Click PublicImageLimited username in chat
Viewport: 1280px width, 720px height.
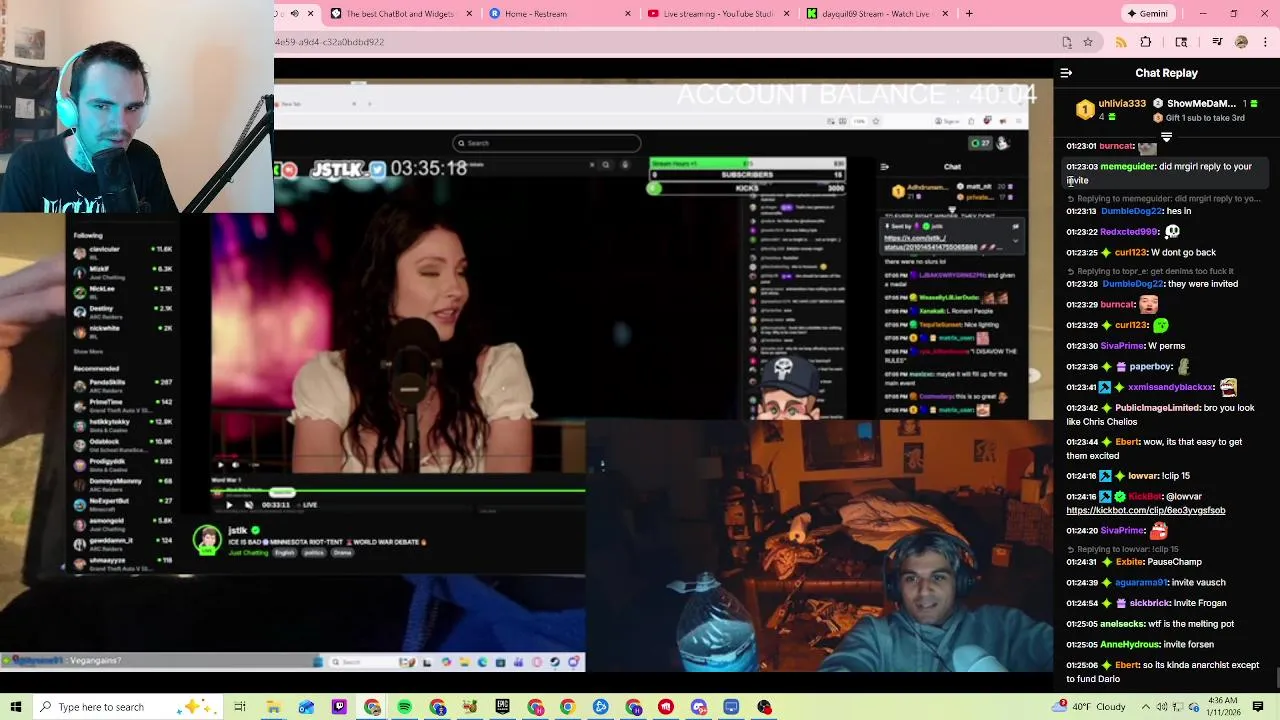coord(1157,408)
